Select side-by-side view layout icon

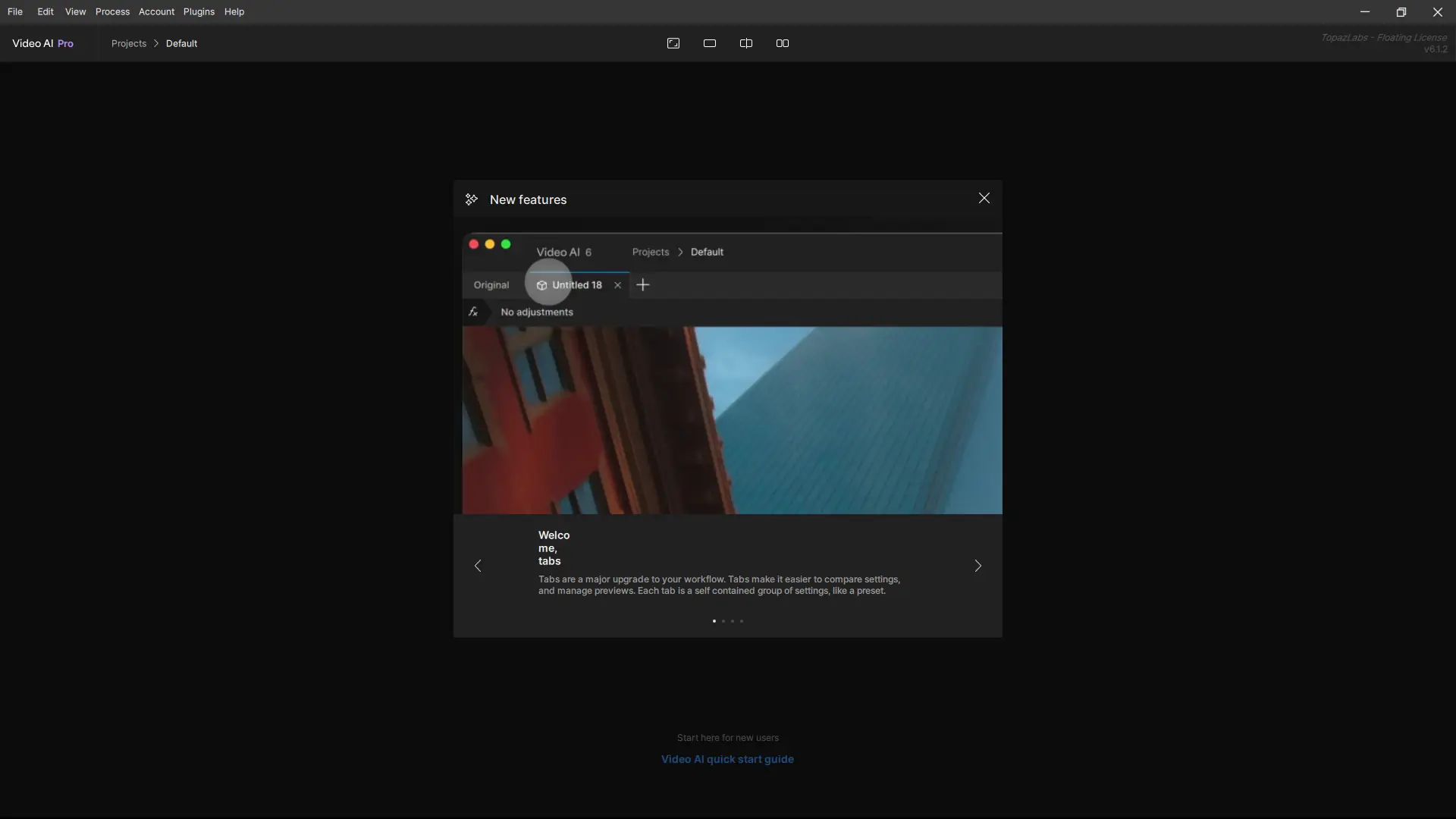(x=783, y=43)
